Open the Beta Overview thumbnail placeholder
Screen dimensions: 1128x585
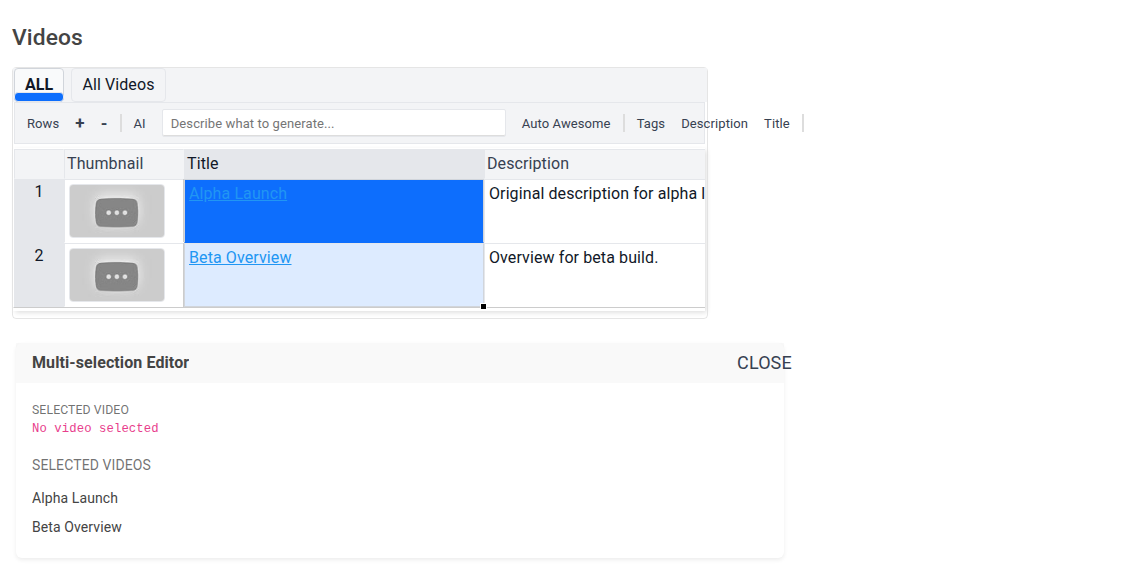coord(117,276)
